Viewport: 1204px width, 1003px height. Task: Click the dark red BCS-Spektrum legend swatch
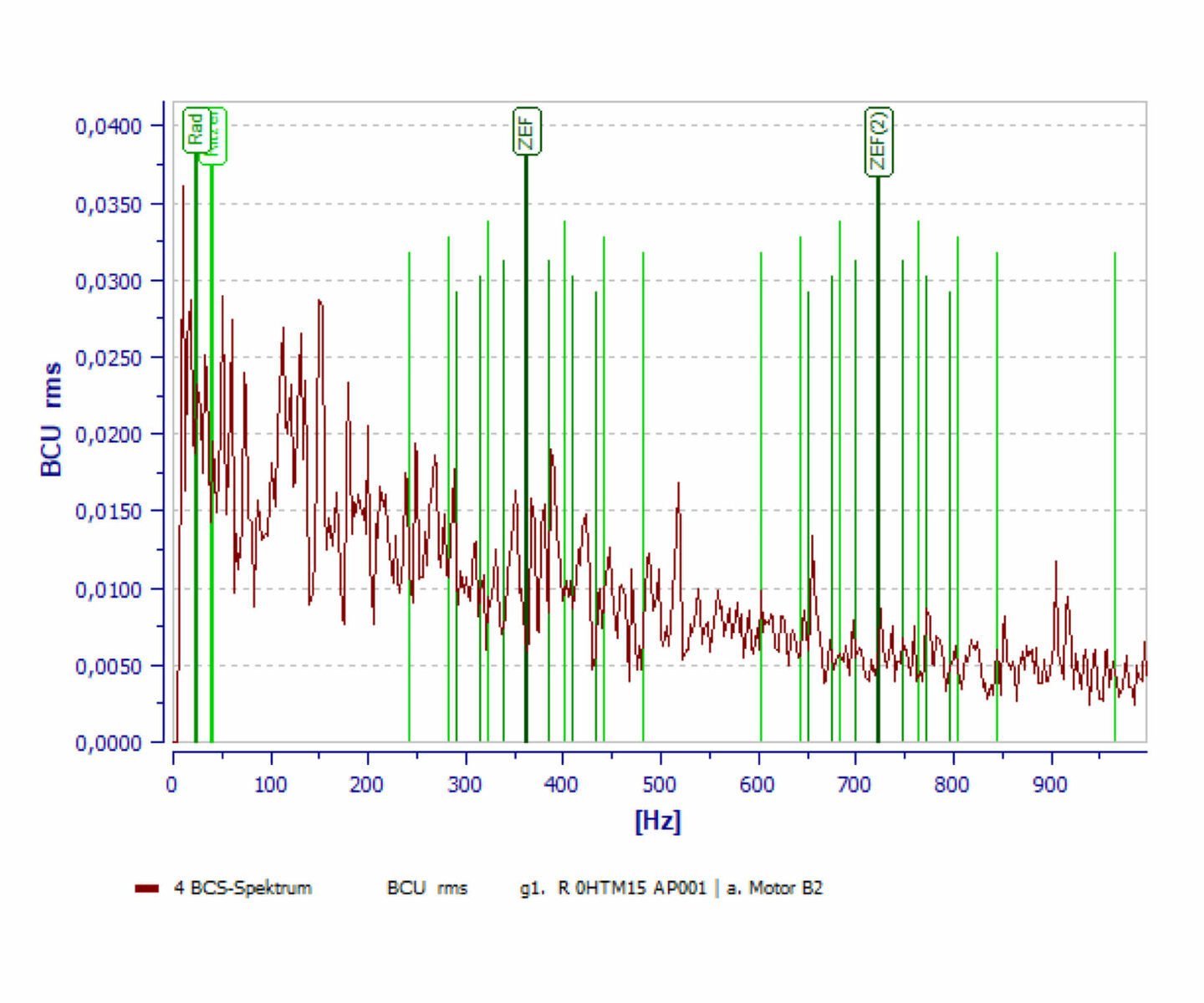pyautogui.click(x=146, y=888)
